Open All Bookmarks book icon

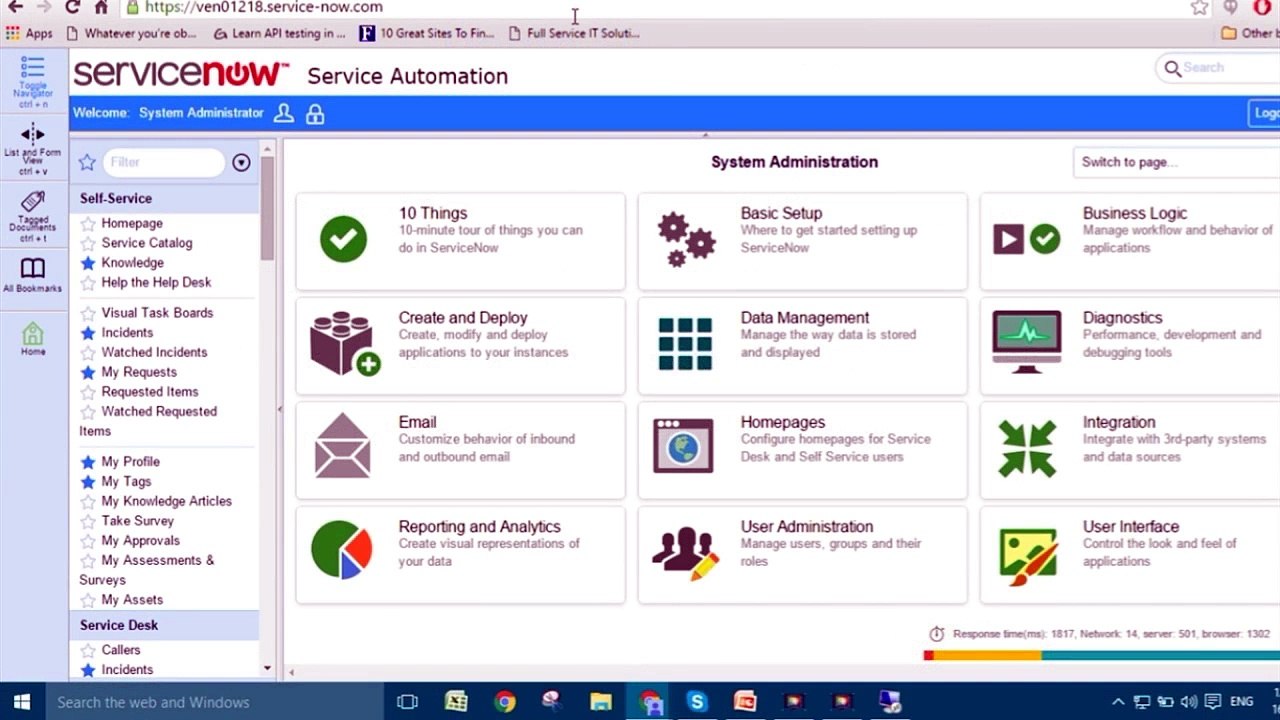coord(33,268)
